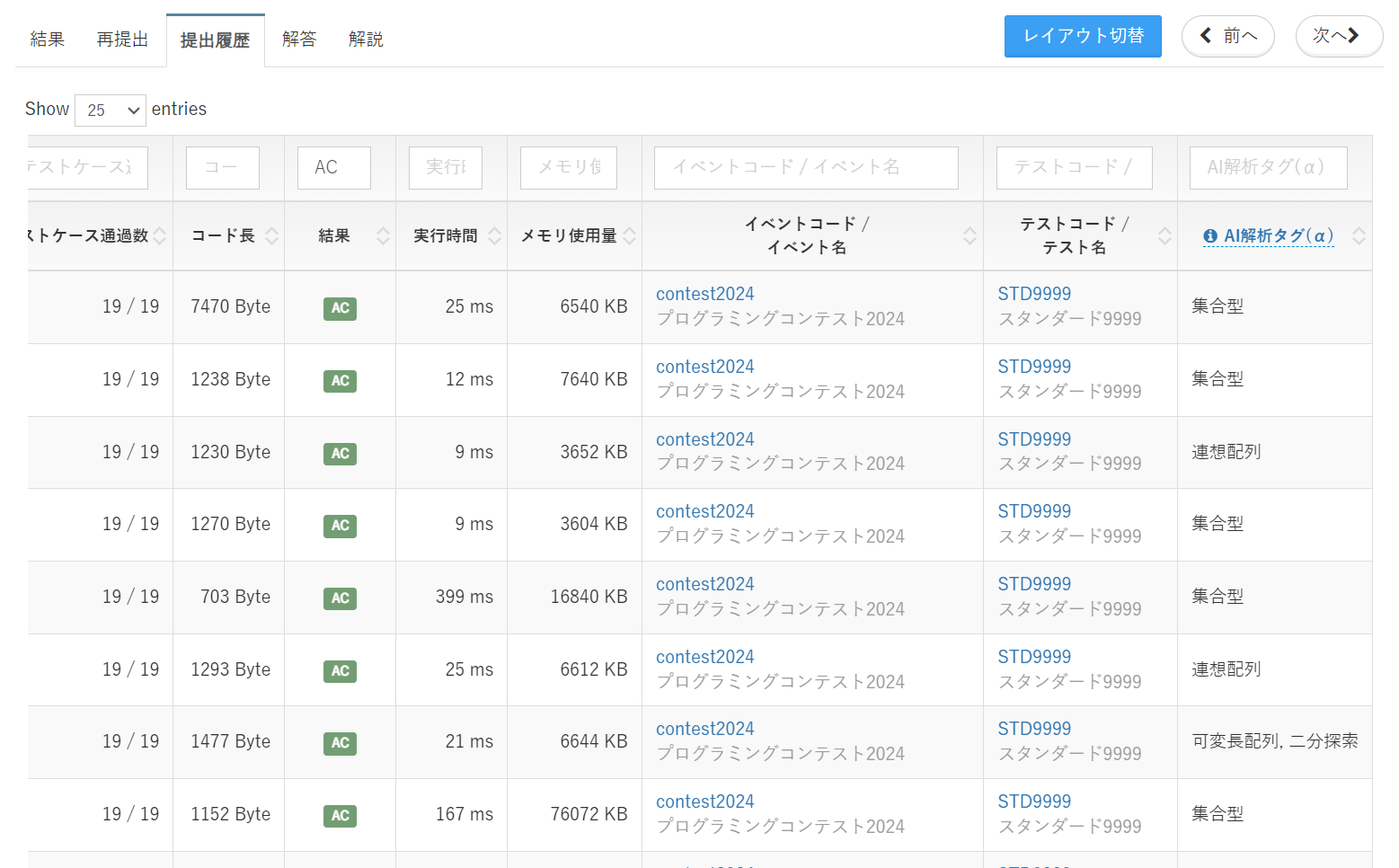This screenshot has width=1399, height=868.
Task: Open STD9999 link in 703 Byte row
Action: coord(1034,584)
